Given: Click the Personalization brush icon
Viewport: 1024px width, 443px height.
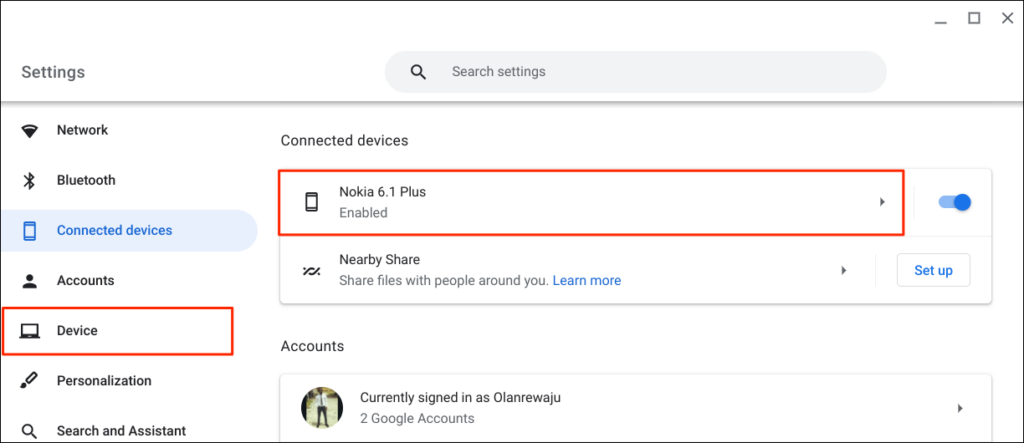Looking at the screenshot, I should click(x=30, y=381).
